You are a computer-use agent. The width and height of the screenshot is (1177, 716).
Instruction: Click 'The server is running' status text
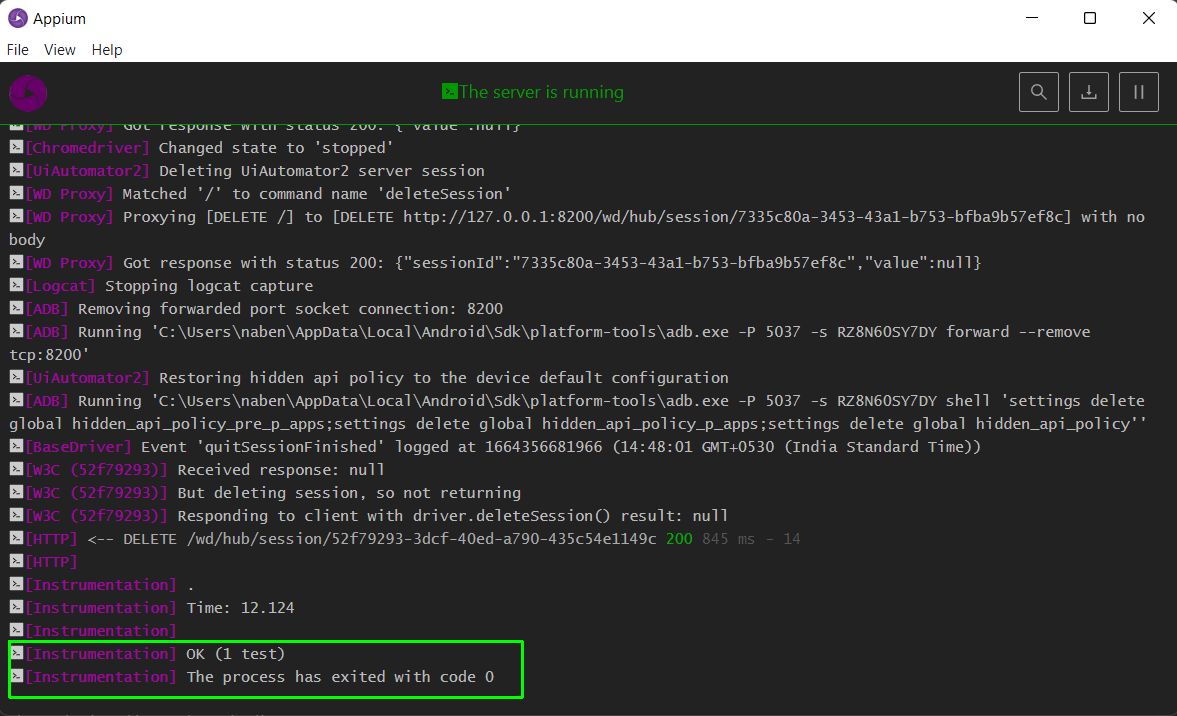[x=541, y=92]
